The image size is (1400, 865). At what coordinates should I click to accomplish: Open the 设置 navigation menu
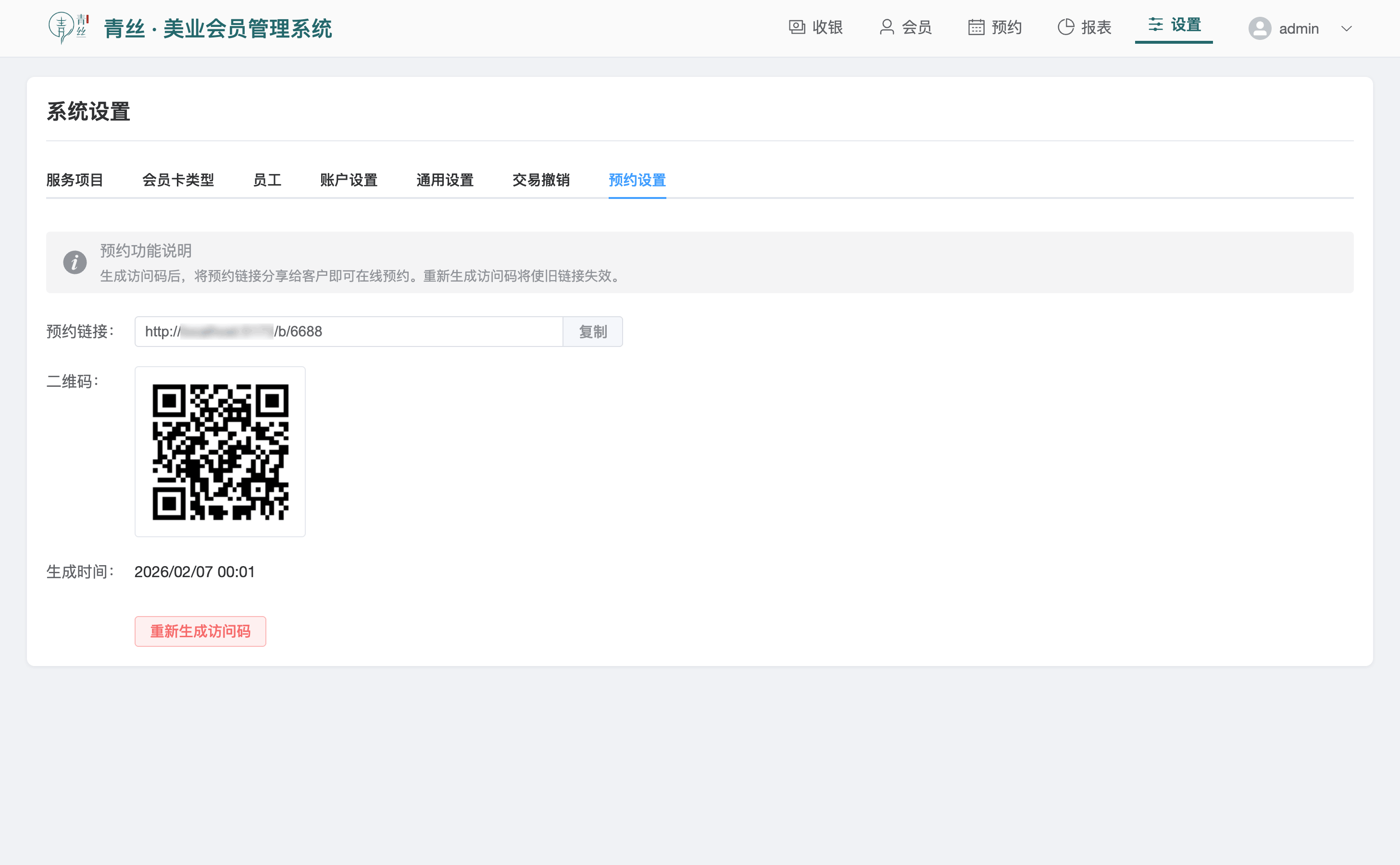click(x=1174, y=25)
